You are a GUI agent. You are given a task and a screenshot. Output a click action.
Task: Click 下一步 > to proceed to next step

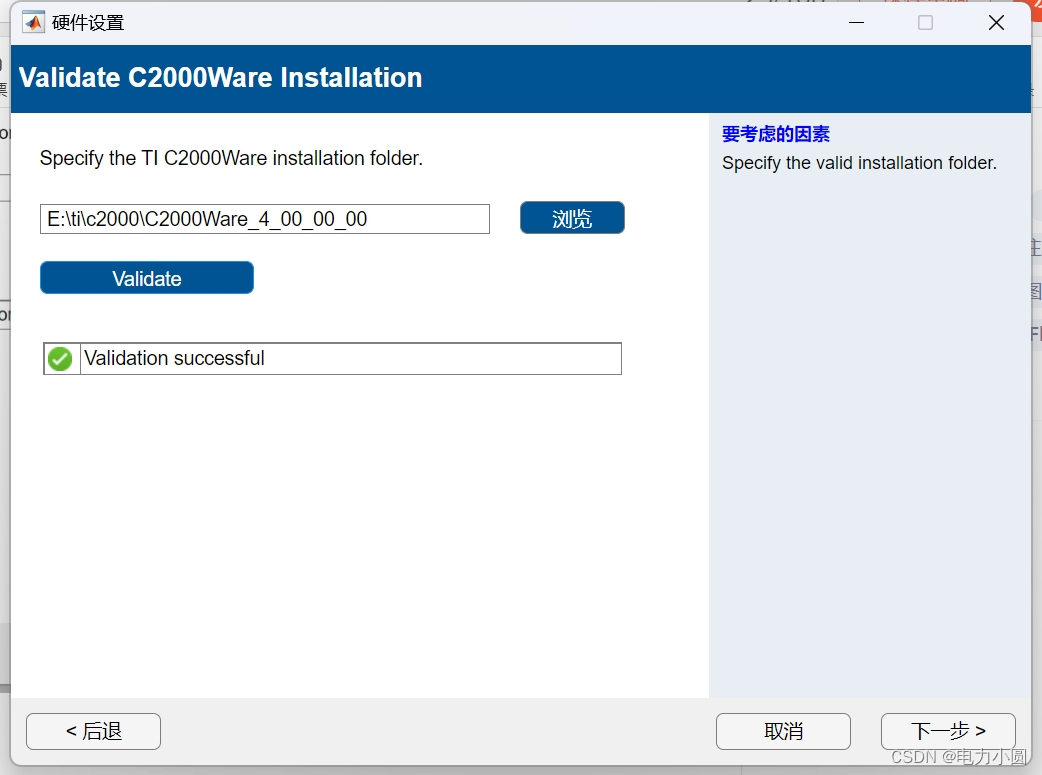tap(947, 731)
